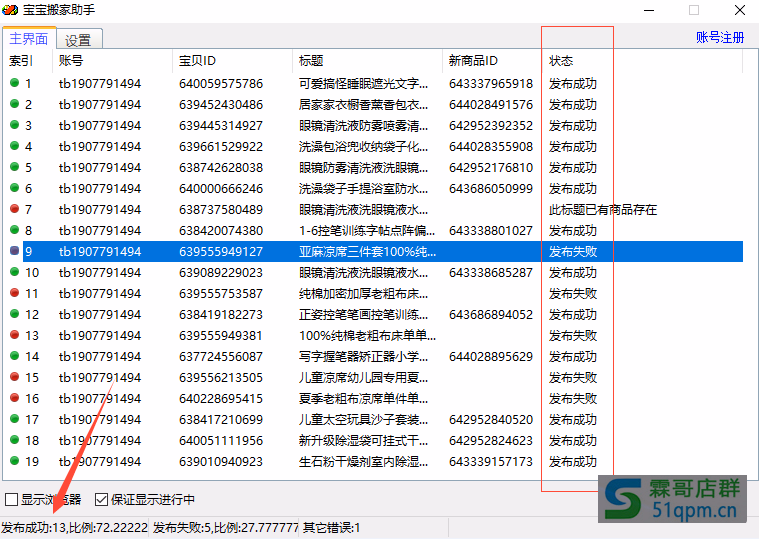The width and height of the screenshot is (759, 539).
Task: Click new product ID 644028895629
Action: 491,357
